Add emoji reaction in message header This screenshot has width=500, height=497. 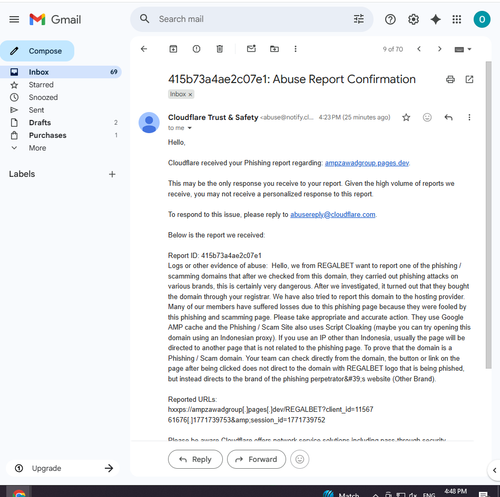pyautogui.click(x=427, y=117)
